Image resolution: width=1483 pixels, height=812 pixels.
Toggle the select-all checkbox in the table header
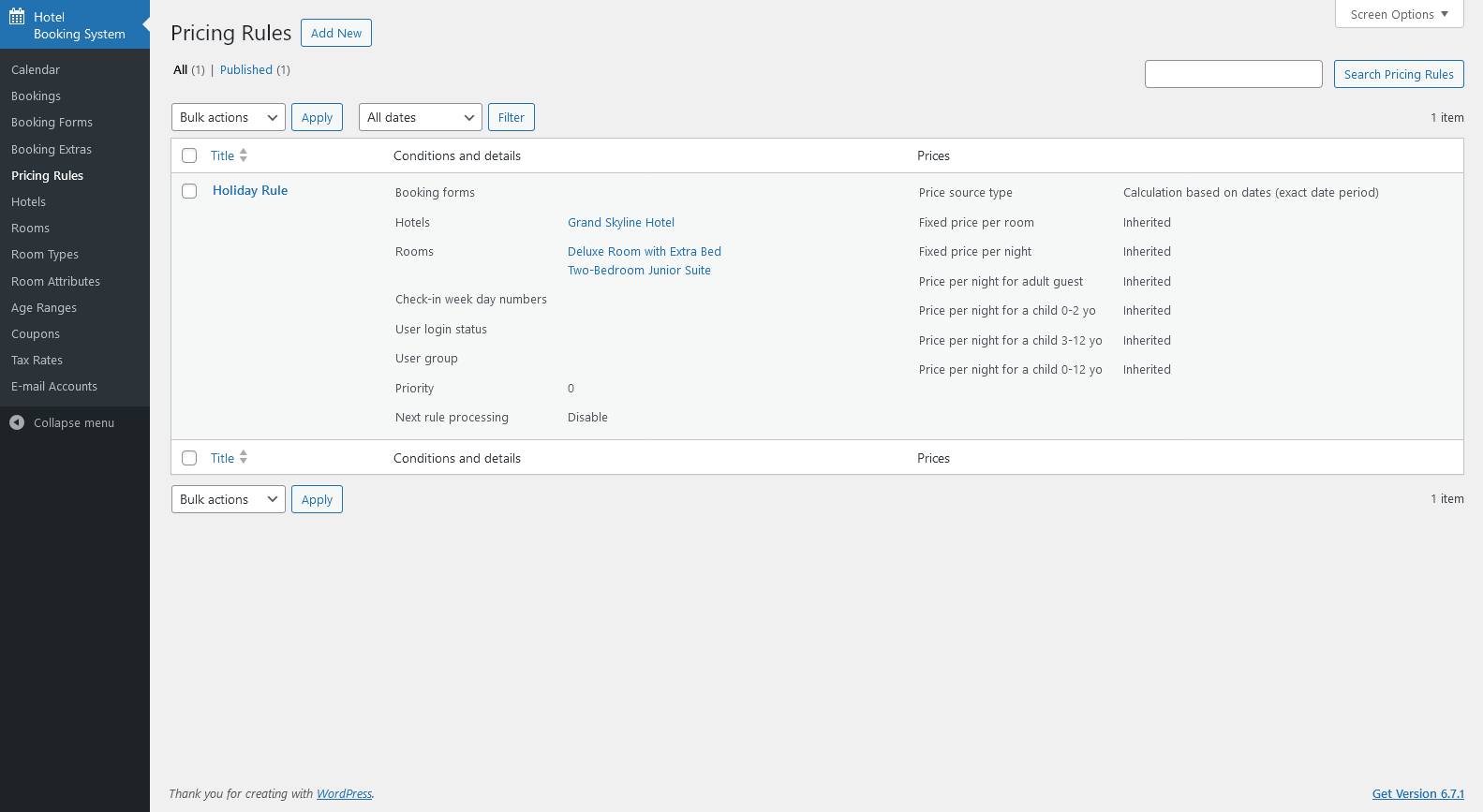(189, 155)
